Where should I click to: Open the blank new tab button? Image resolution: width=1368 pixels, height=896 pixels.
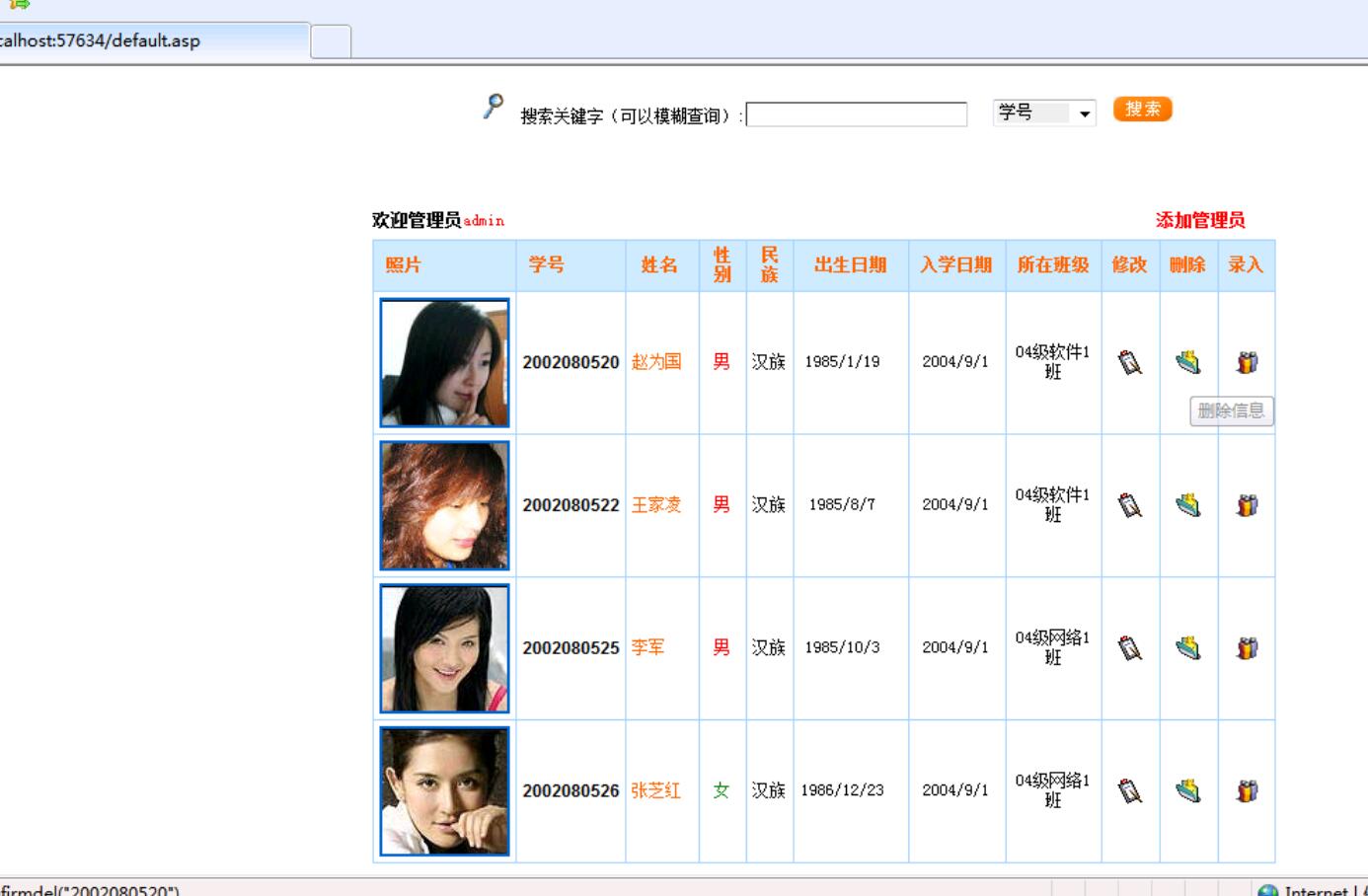tap(332, 41)
